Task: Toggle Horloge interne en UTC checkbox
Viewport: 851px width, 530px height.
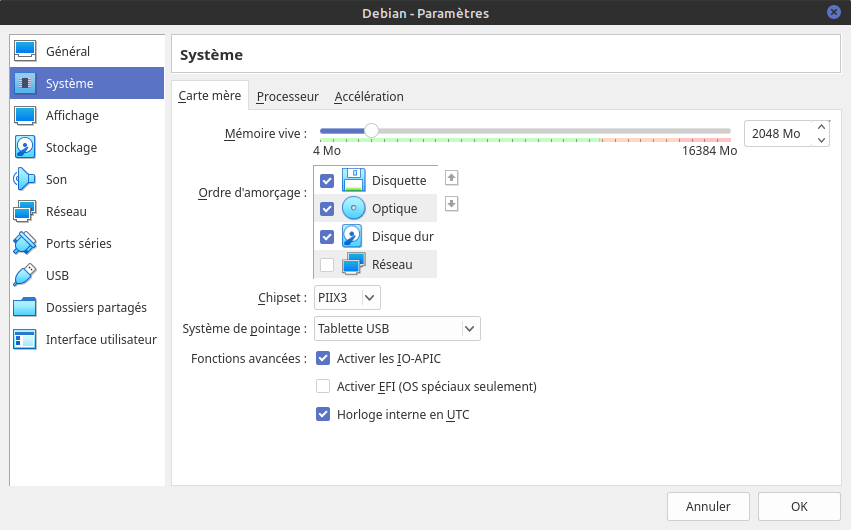Action: (323, 414)
